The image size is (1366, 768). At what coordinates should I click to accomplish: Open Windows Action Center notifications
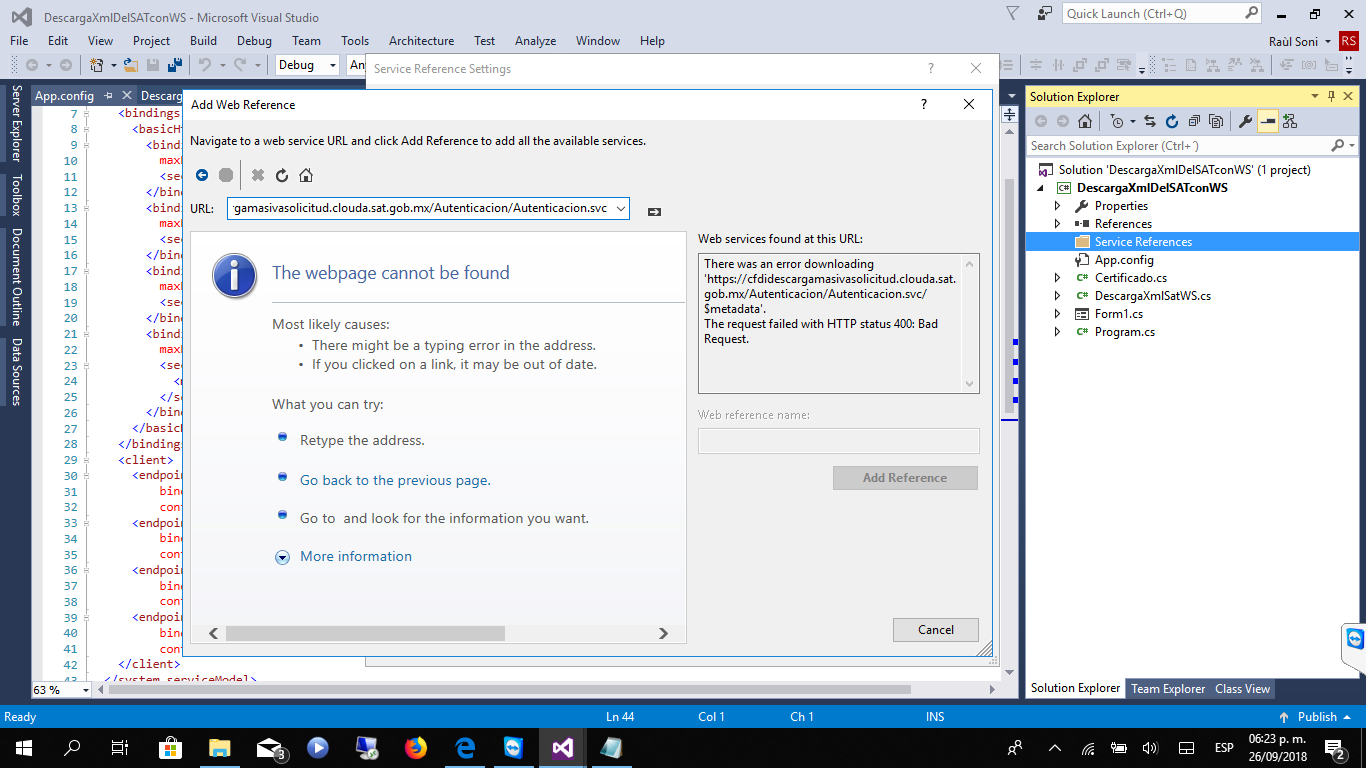1336,747
